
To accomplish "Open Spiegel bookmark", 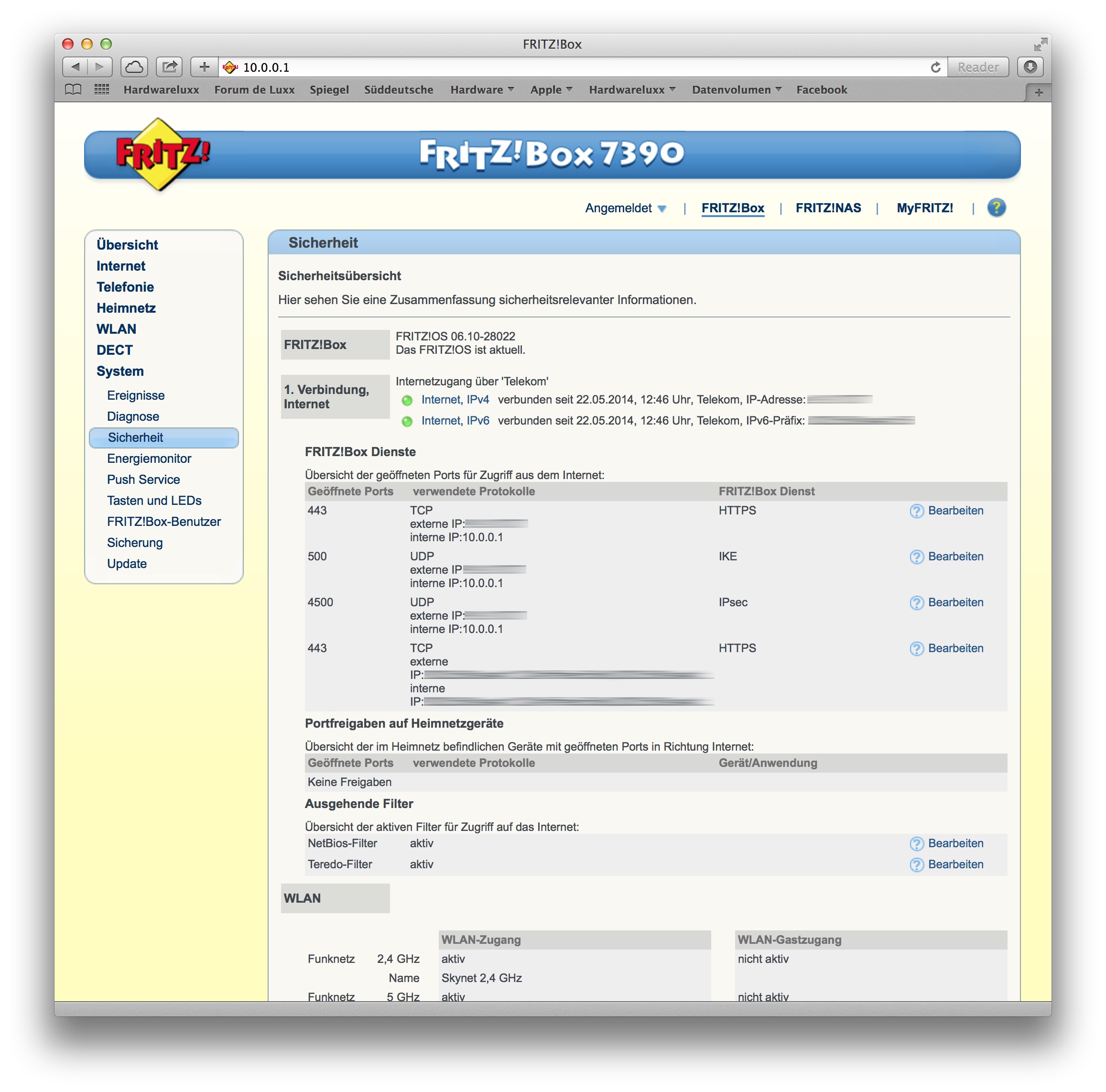I will [329, 90].
